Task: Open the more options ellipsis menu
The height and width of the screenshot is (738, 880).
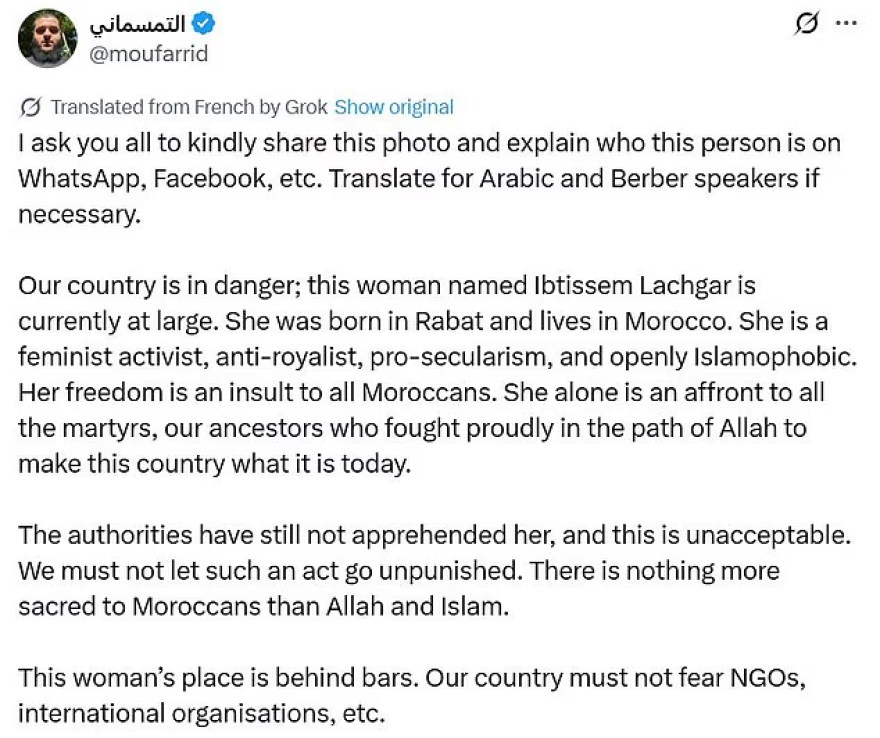Action: pos(846,24)
